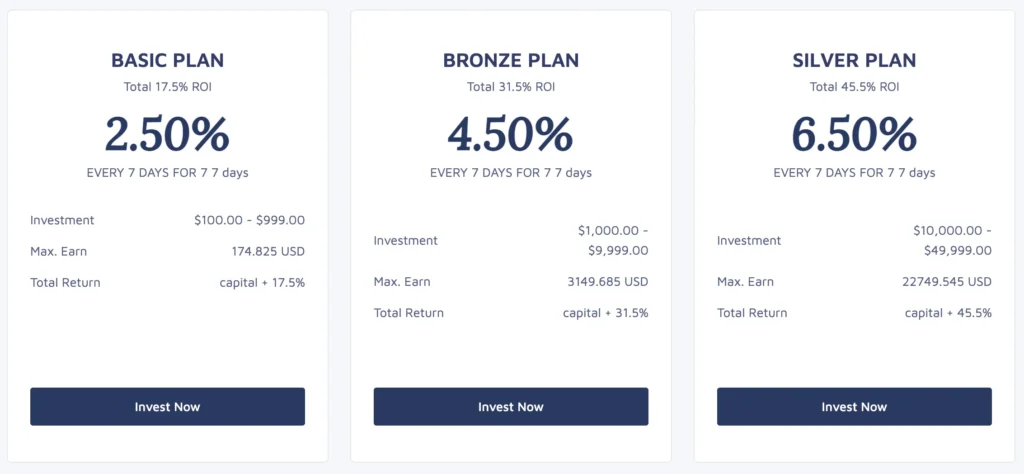
Task: Click Total 17.5% ROI label
Action: [167, 87]
